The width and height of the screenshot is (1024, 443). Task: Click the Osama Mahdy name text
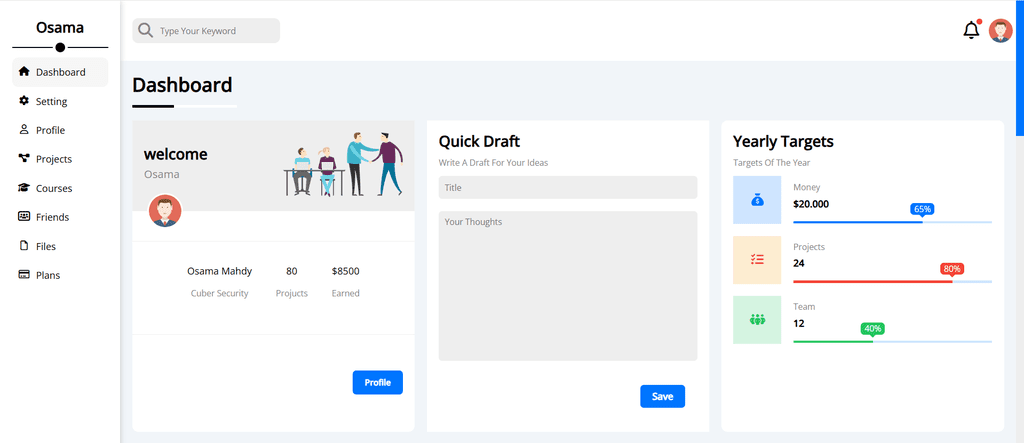219,271
